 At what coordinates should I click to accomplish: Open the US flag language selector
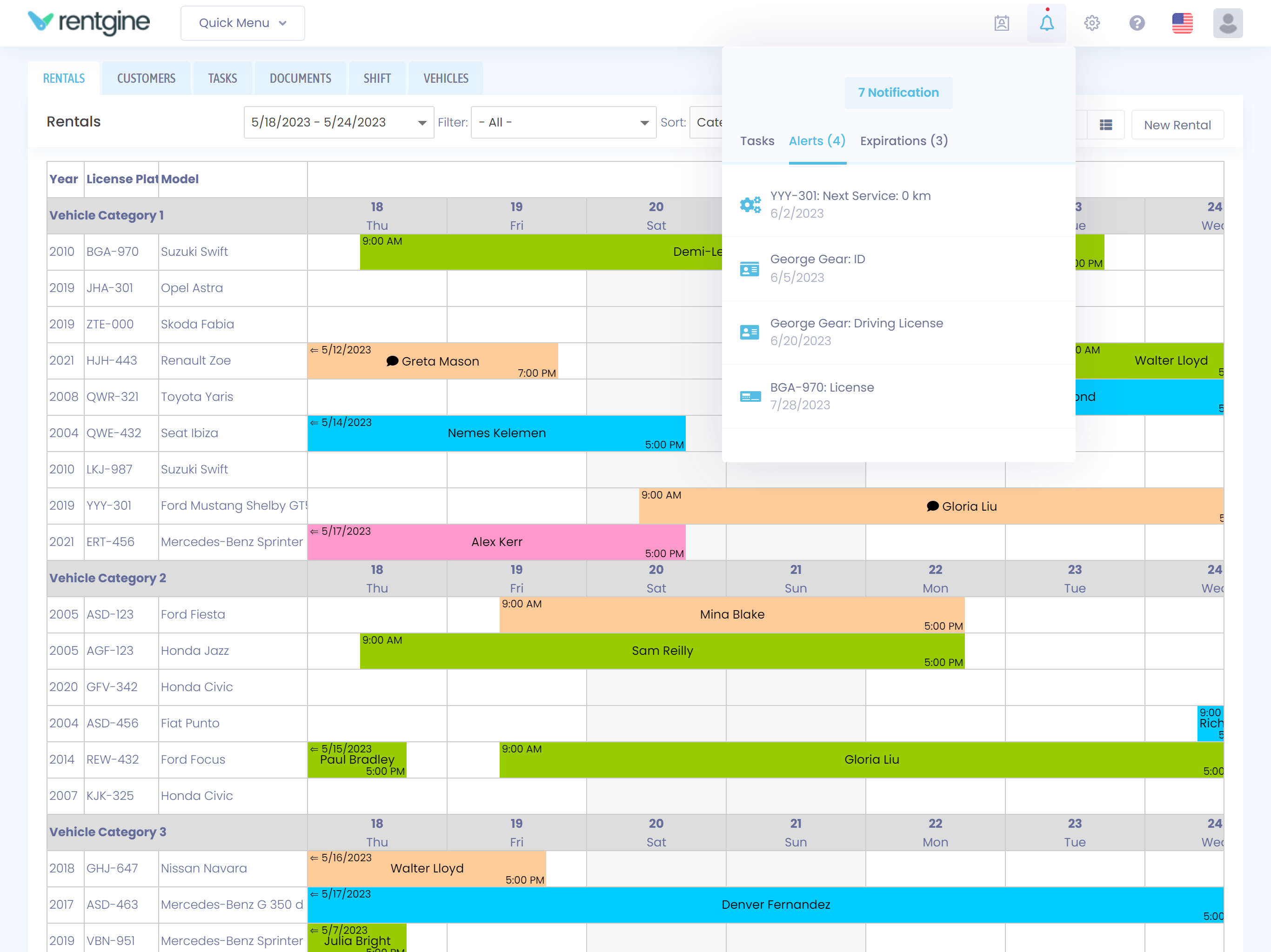coord(1182,24)
